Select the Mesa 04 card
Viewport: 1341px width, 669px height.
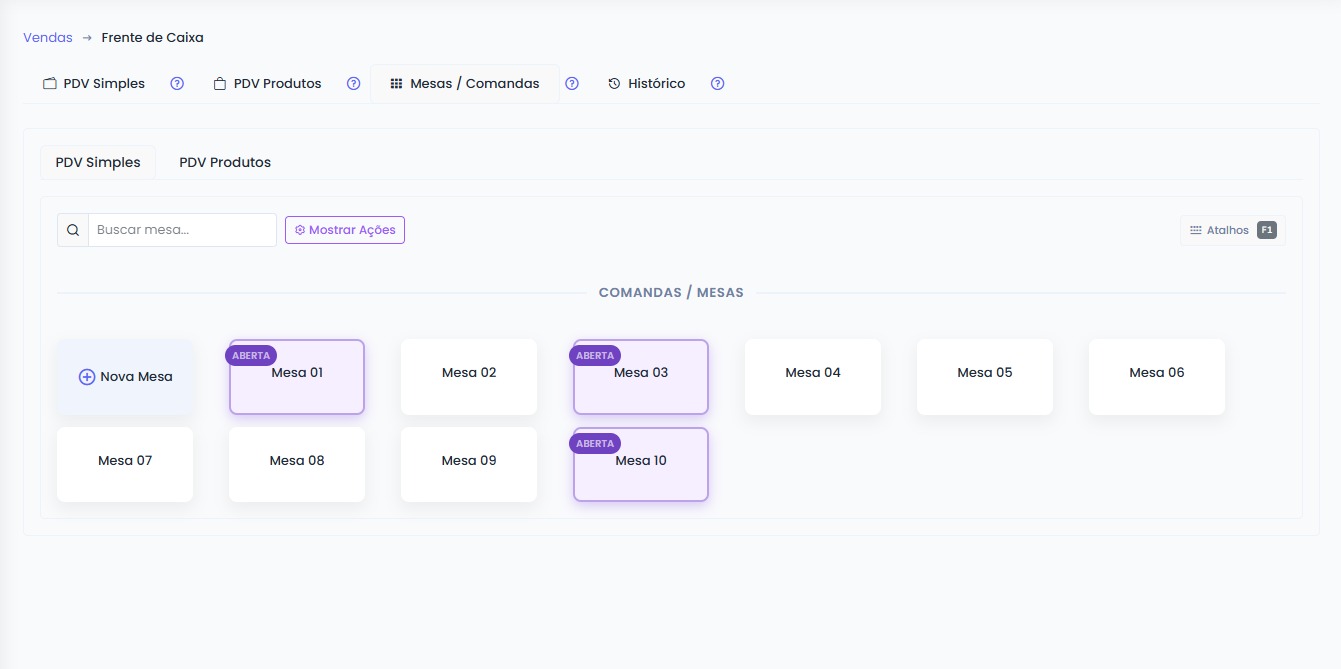pos(813,377)
